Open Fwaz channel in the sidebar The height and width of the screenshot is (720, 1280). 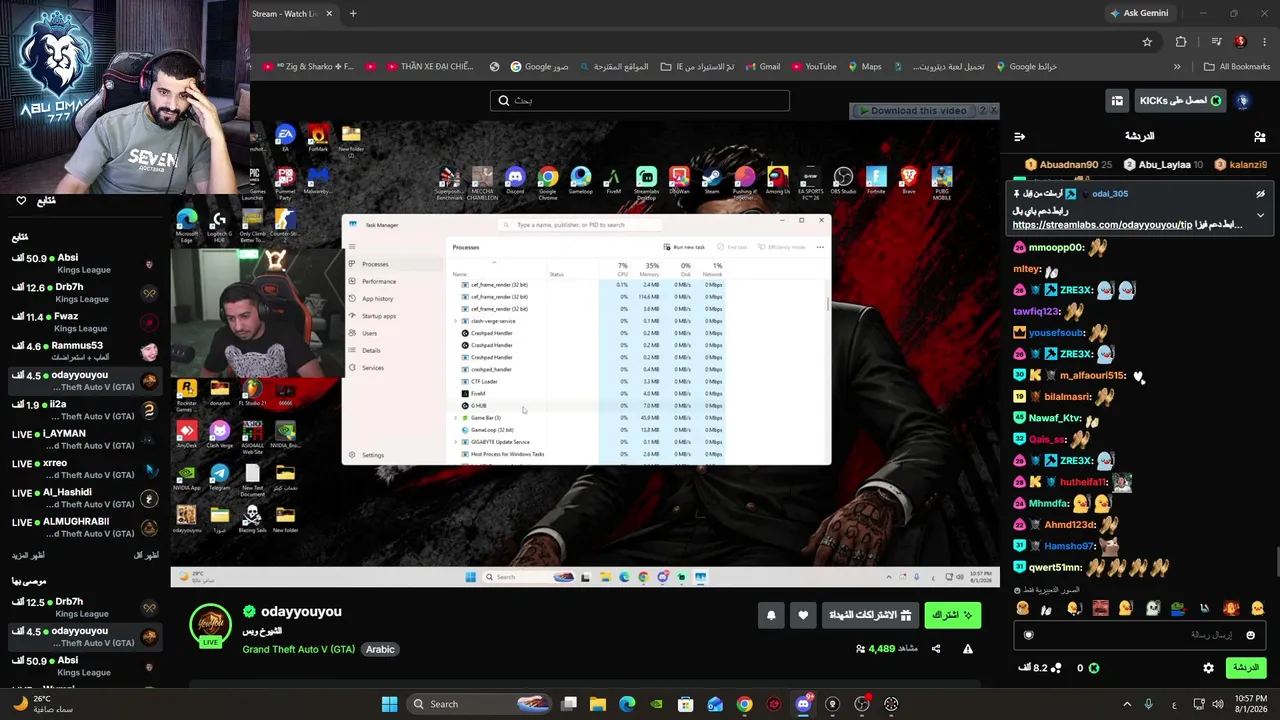[x=84, y=322]
